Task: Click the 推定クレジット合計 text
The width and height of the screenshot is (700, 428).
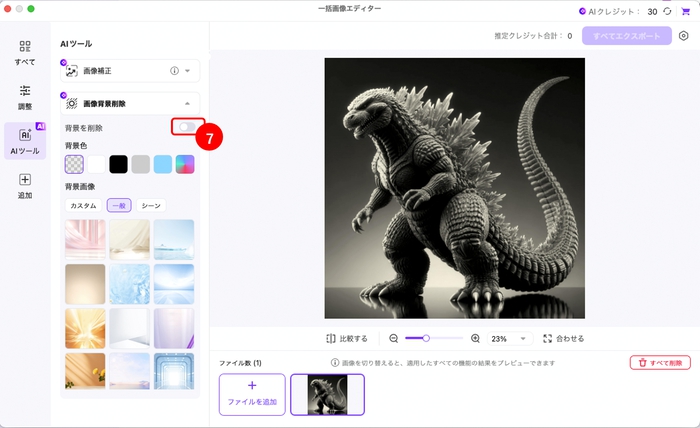Action: [529, 36]
